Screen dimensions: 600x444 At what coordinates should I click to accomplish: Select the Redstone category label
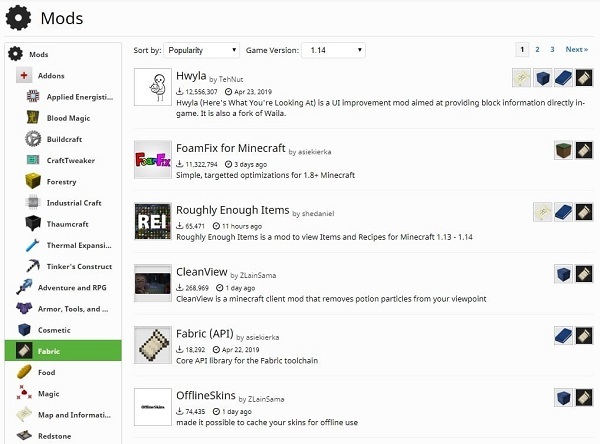point(54,436)
